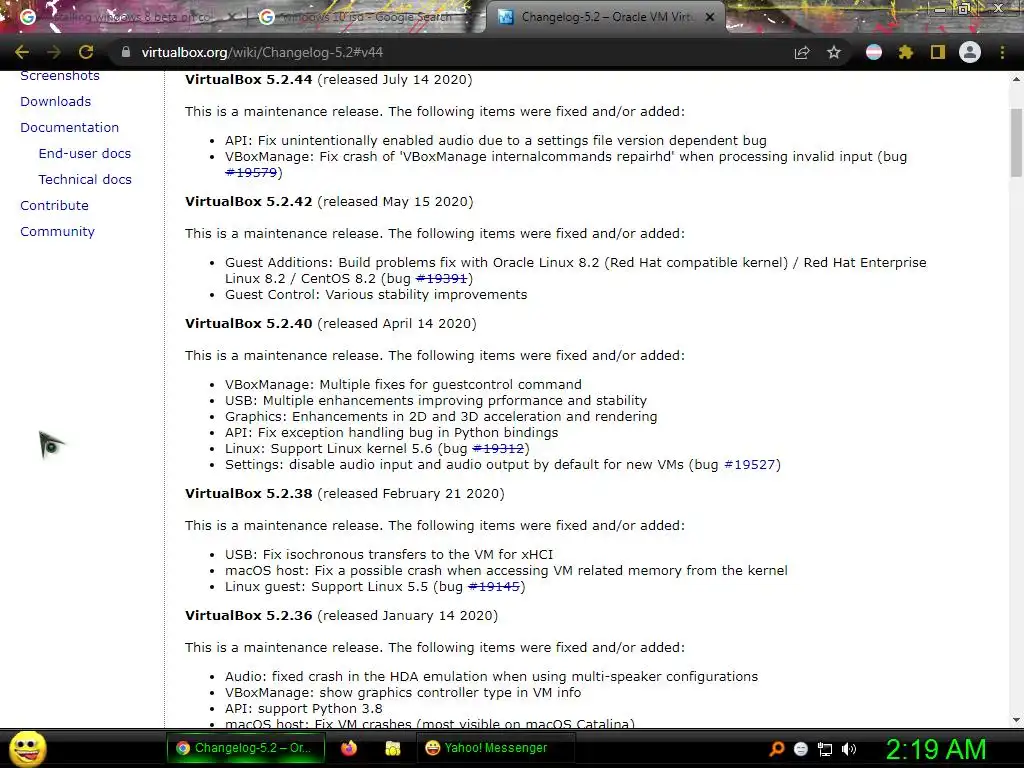Open the smiley start button on taskbar
This screenshot has height=768, width=1024.
click(28, 748)
